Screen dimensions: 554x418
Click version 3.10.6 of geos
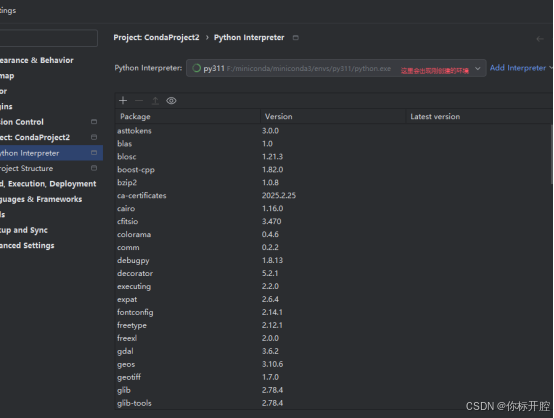pyautogui.click(x=272, y=364)
